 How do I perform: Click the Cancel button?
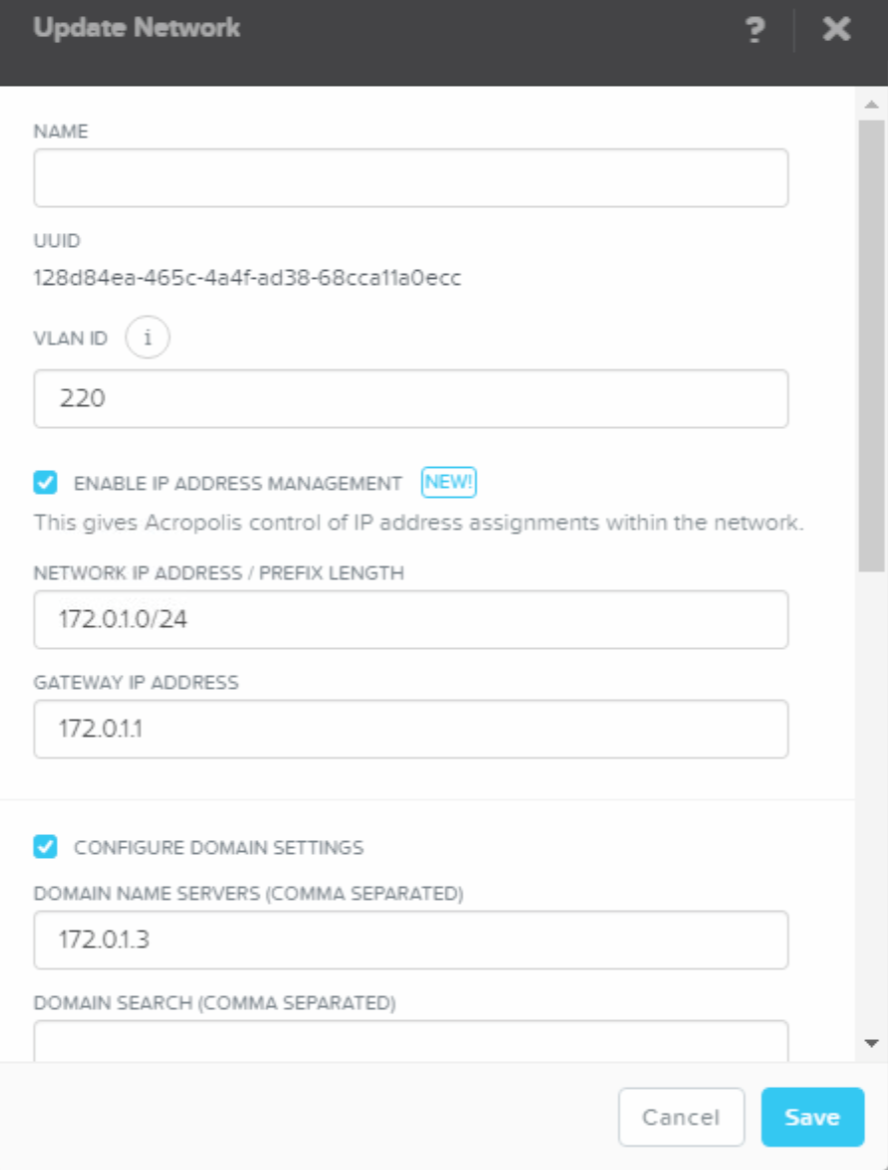pyautogui.click(x=681, y=1117)
